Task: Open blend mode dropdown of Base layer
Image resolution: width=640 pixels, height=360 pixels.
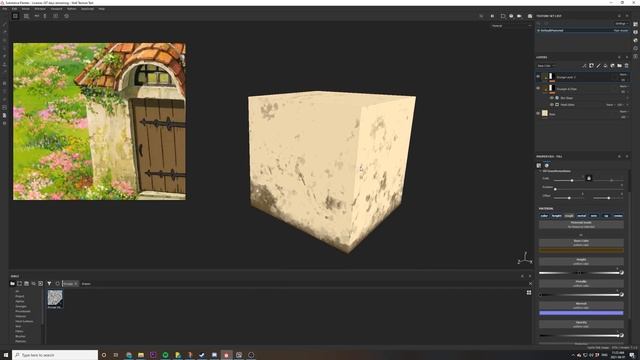Action: click(623, 111)
